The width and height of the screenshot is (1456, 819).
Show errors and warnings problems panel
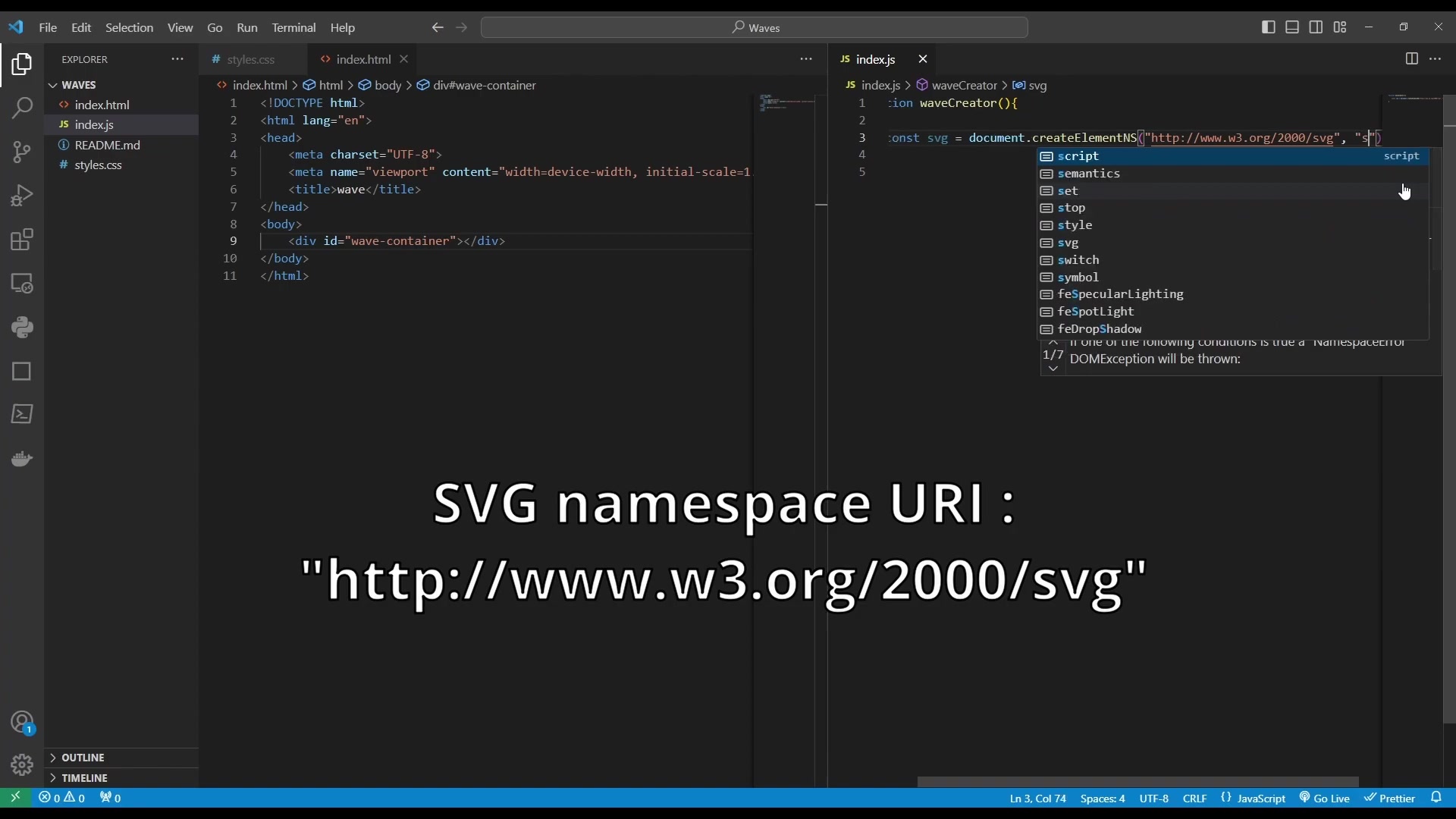pyautogui.click(x=62, y=798)
